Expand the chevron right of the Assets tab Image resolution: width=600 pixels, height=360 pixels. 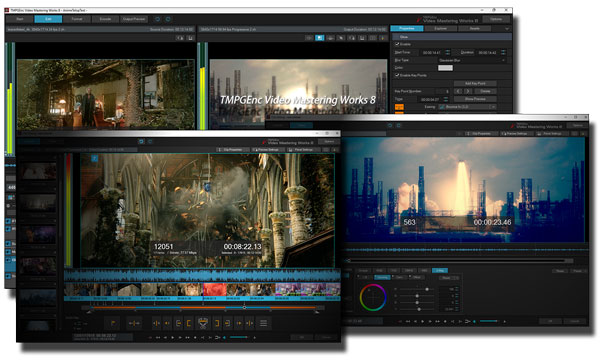point(507,29)
